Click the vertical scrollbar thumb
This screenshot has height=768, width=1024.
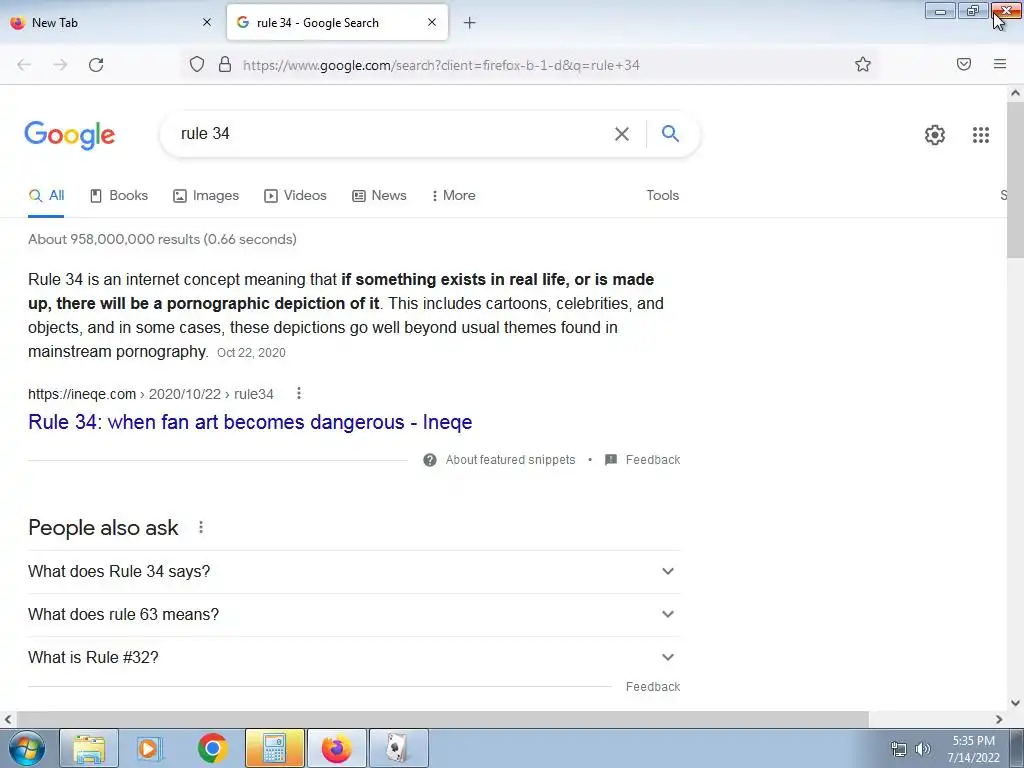click(x=1015, y=180)
